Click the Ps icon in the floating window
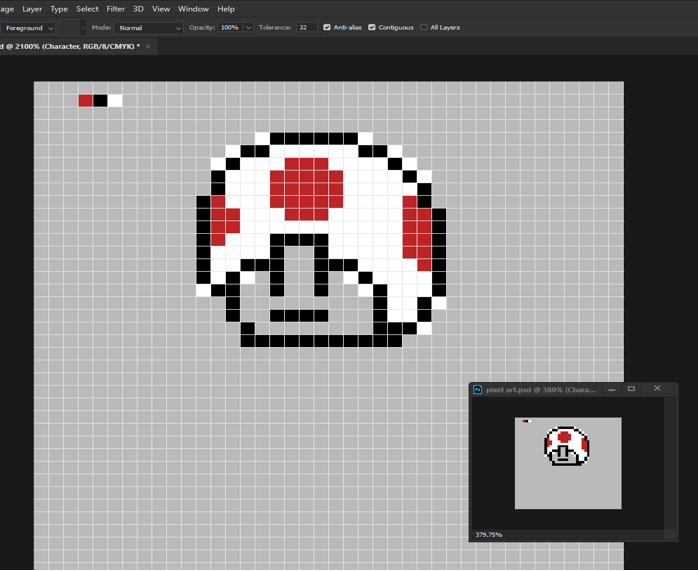The image size is (698, 571). pyautogui.click(x=478, y=390)
